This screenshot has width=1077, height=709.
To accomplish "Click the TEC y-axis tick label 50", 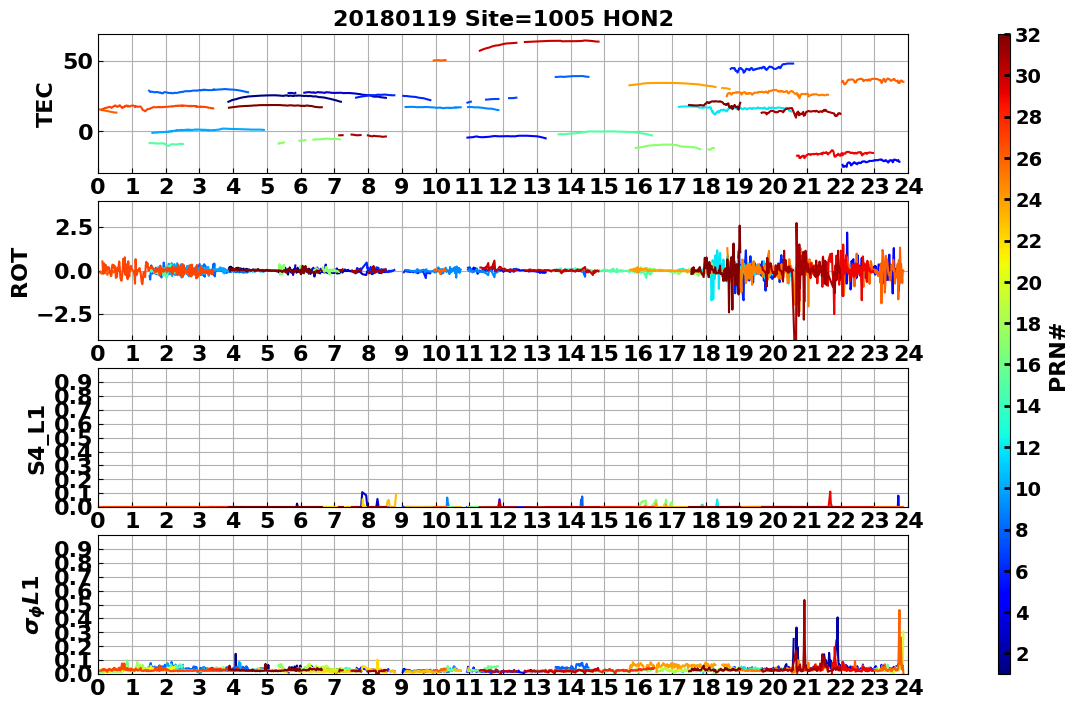I will point(80,61).
